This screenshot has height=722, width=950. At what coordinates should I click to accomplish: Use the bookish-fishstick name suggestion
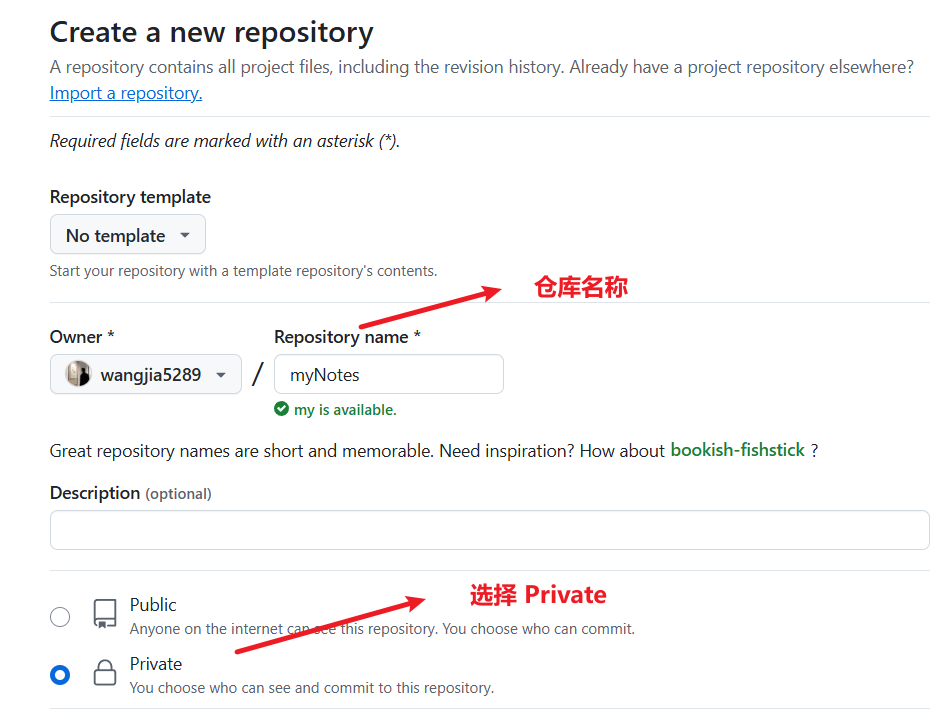click(x=737, y=450)
